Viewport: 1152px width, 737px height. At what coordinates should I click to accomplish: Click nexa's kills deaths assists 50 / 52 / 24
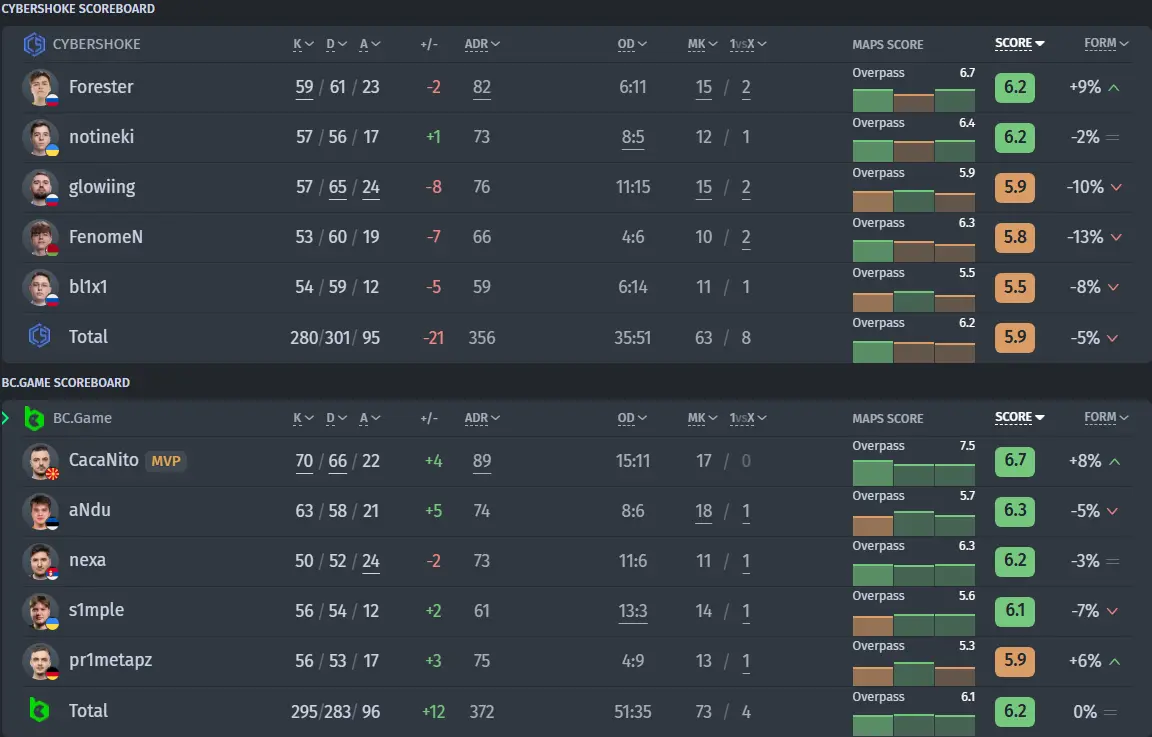point(337,561)
